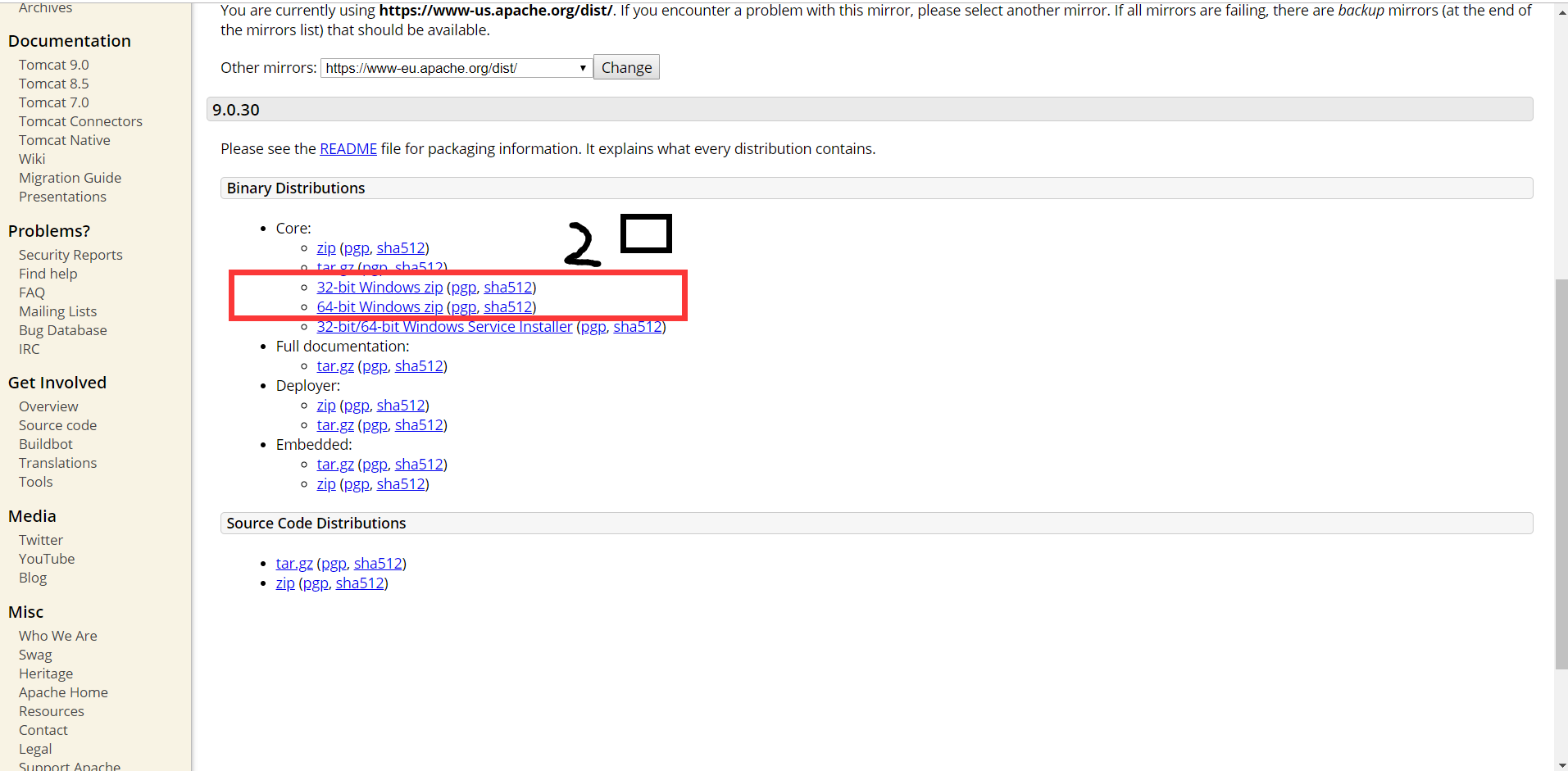The image size is (1568, 771).
Task: Open the Bug Database
Action: [x=63, y=330]
